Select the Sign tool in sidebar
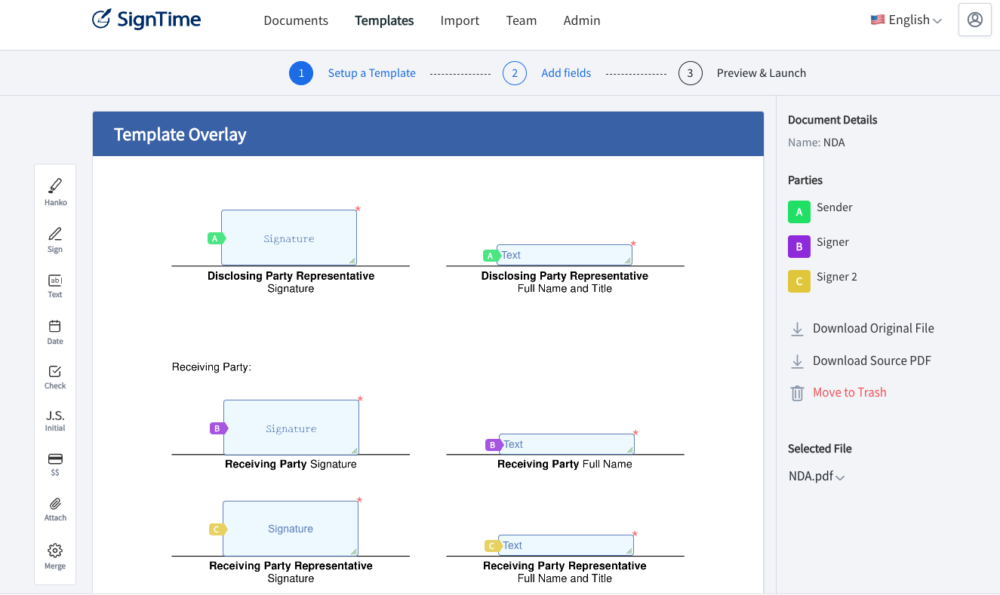This screenshot has height=595, width=1000. [x=55, y=239]
